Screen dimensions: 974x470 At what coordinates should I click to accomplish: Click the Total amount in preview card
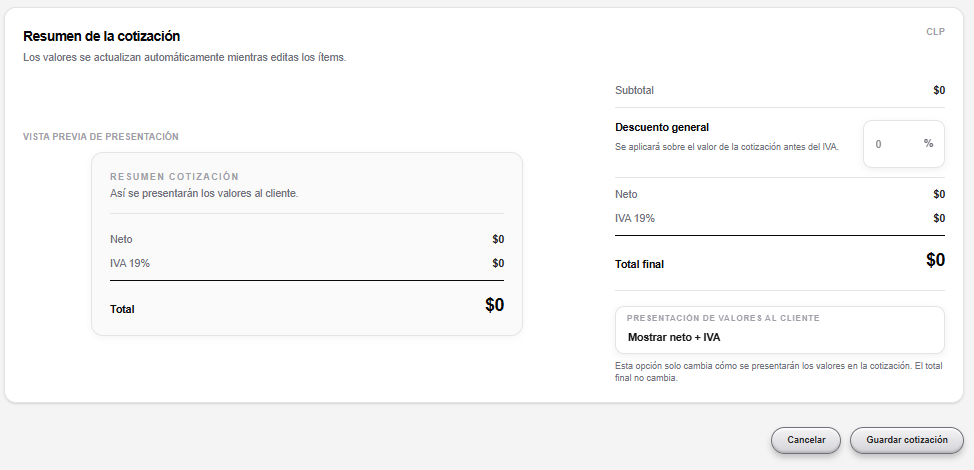pyautogui.click(x=494, y=305)
